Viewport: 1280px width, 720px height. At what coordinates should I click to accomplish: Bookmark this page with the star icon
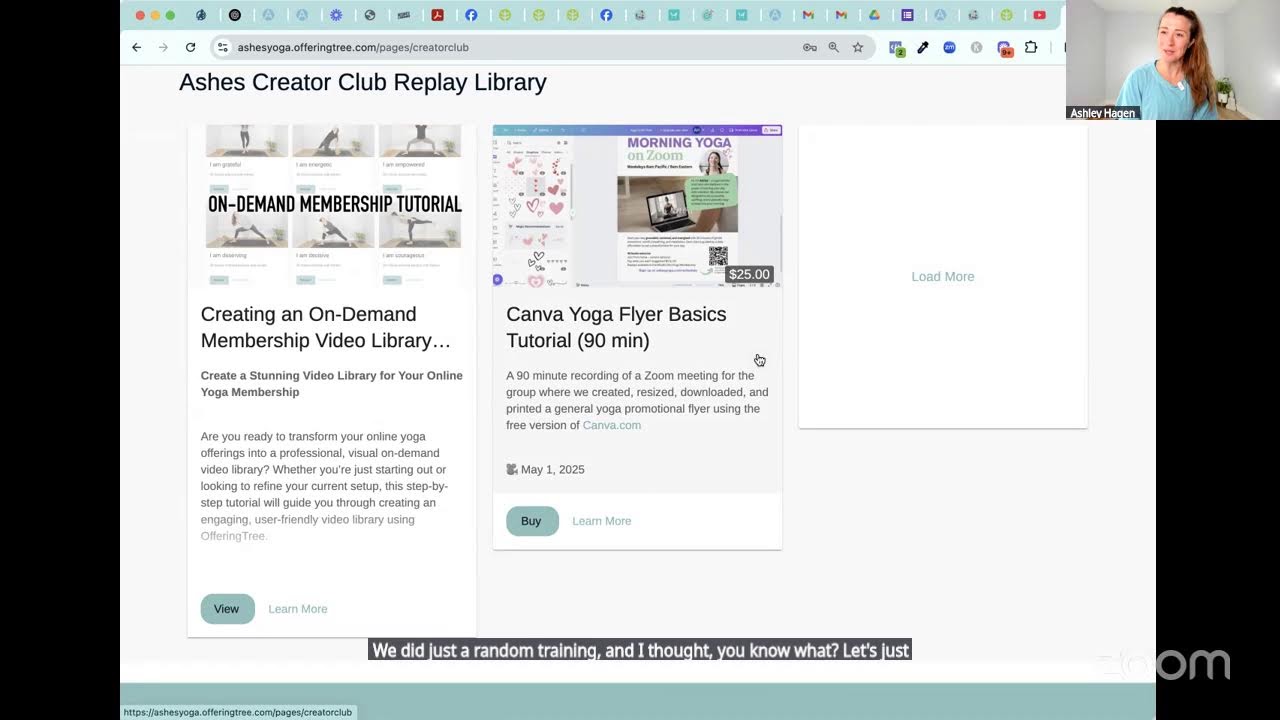pyautogui.click(x=858, y=47)
